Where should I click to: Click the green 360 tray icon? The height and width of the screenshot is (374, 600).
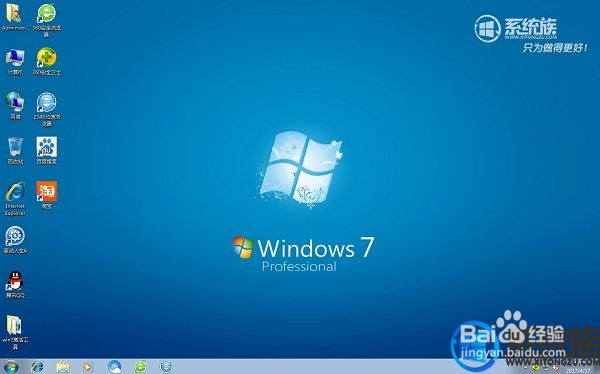(x=535, y=367)
